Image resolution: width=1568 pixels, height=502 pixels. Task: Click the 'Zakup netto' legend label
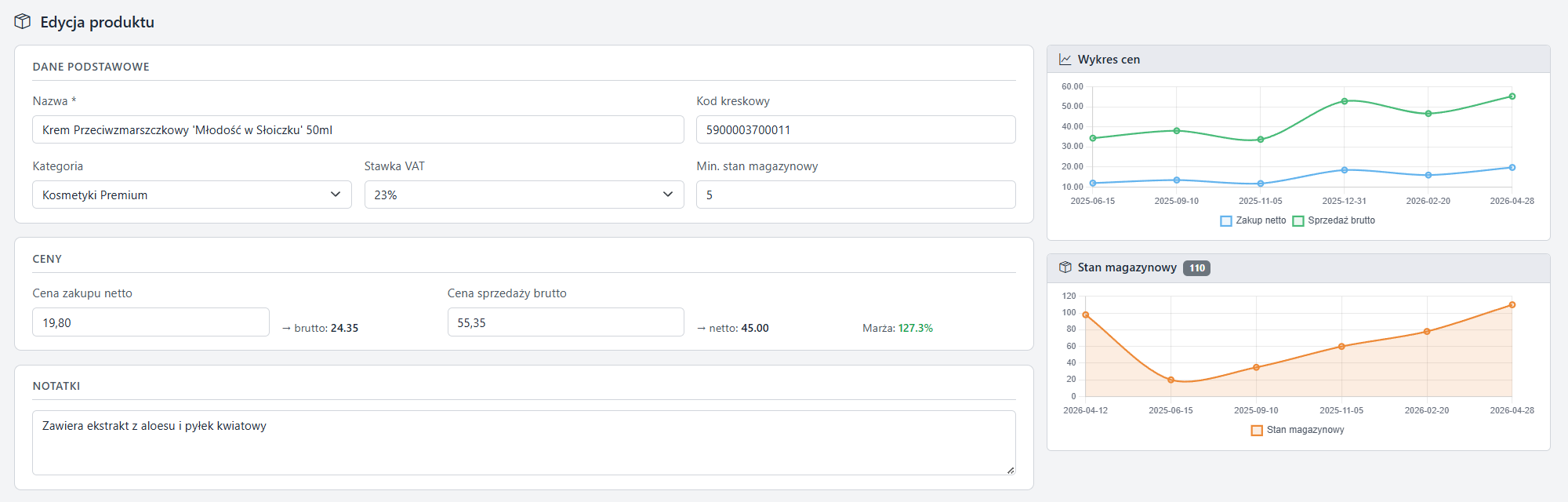pos(1261,220)
